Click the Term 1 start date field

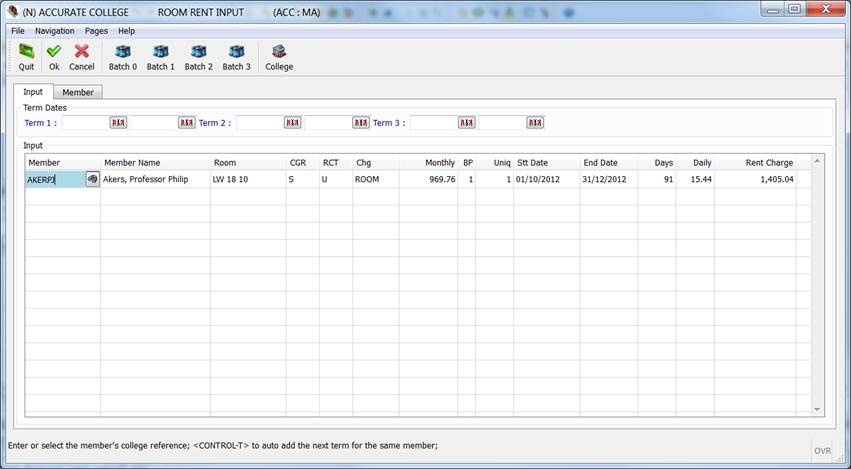click(x=84, y=123)
